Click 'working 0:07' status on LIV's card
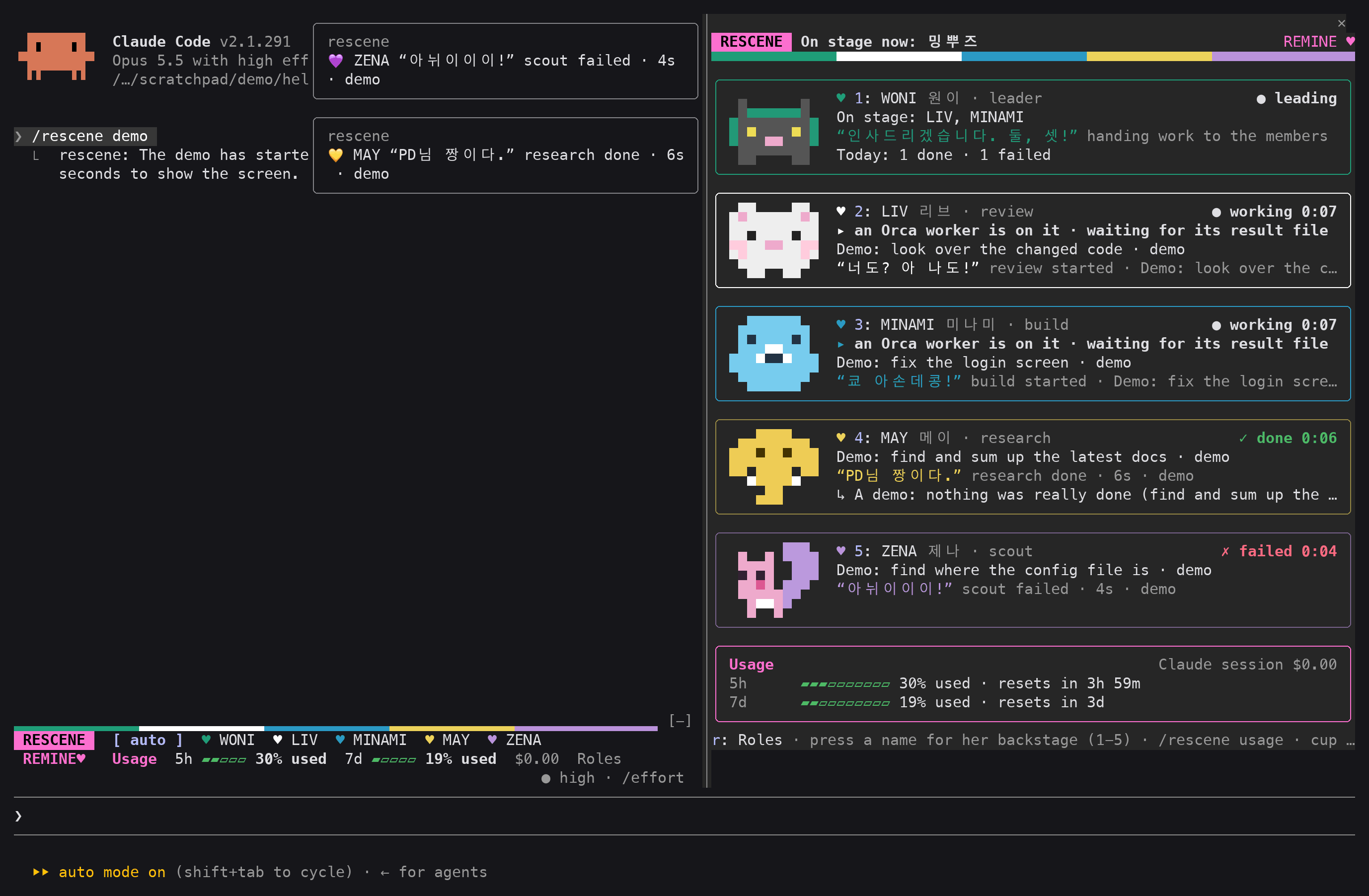The width and height of the screenshot is (1369, 896). (x=1274, y=212)
